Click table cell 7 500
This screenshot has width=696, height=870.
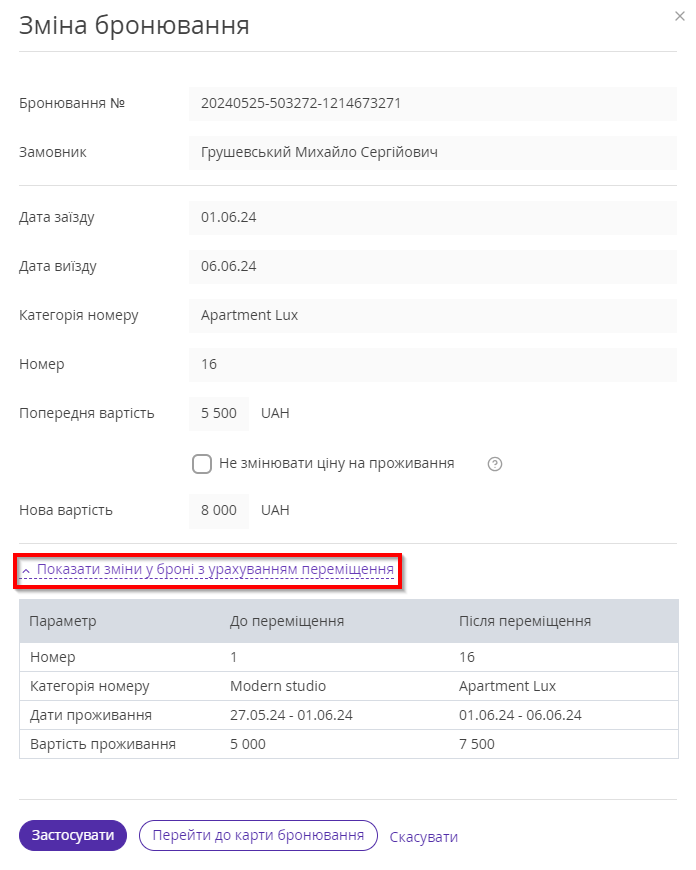[476, 744]
